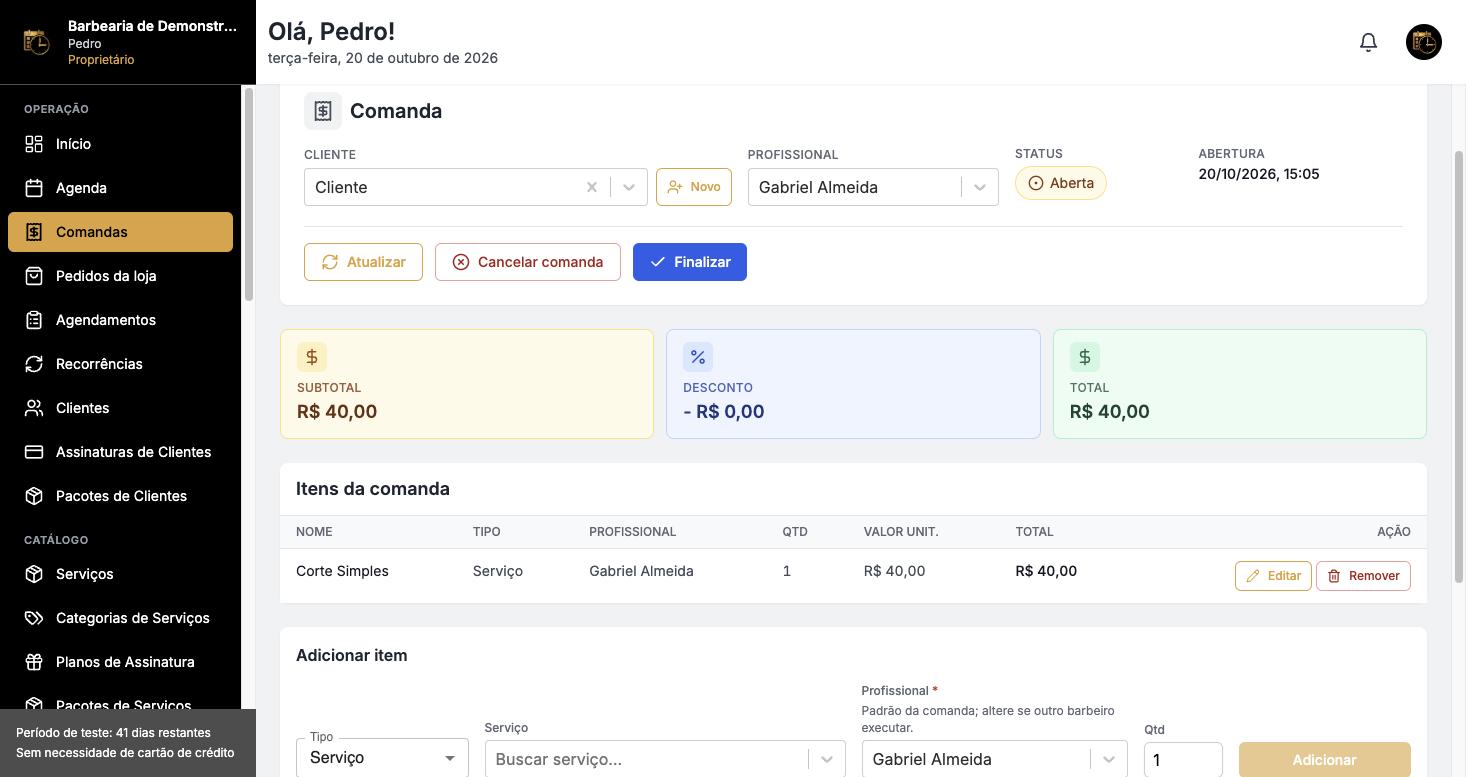Screen dimensions: 1466x777
Task: Click the Pedidos da loja bag icon
Action: [x=34, y=276]
